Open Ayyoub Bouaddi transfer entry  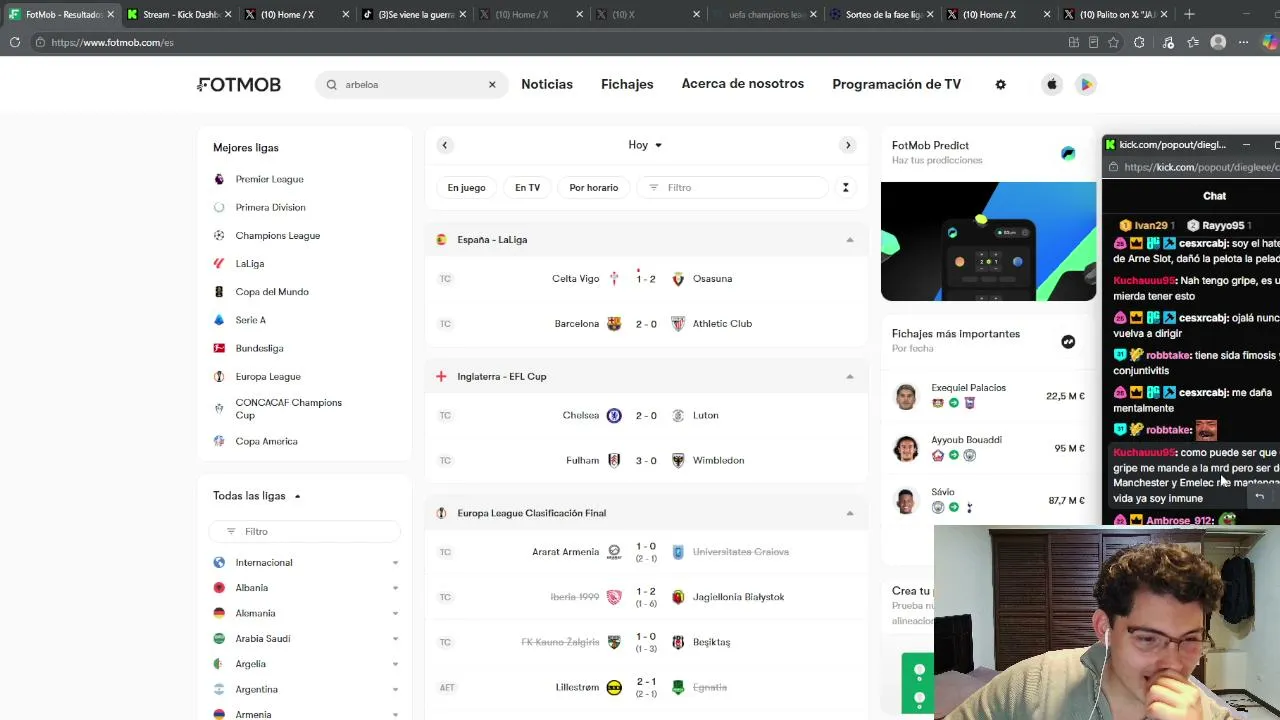click(988, 448)
